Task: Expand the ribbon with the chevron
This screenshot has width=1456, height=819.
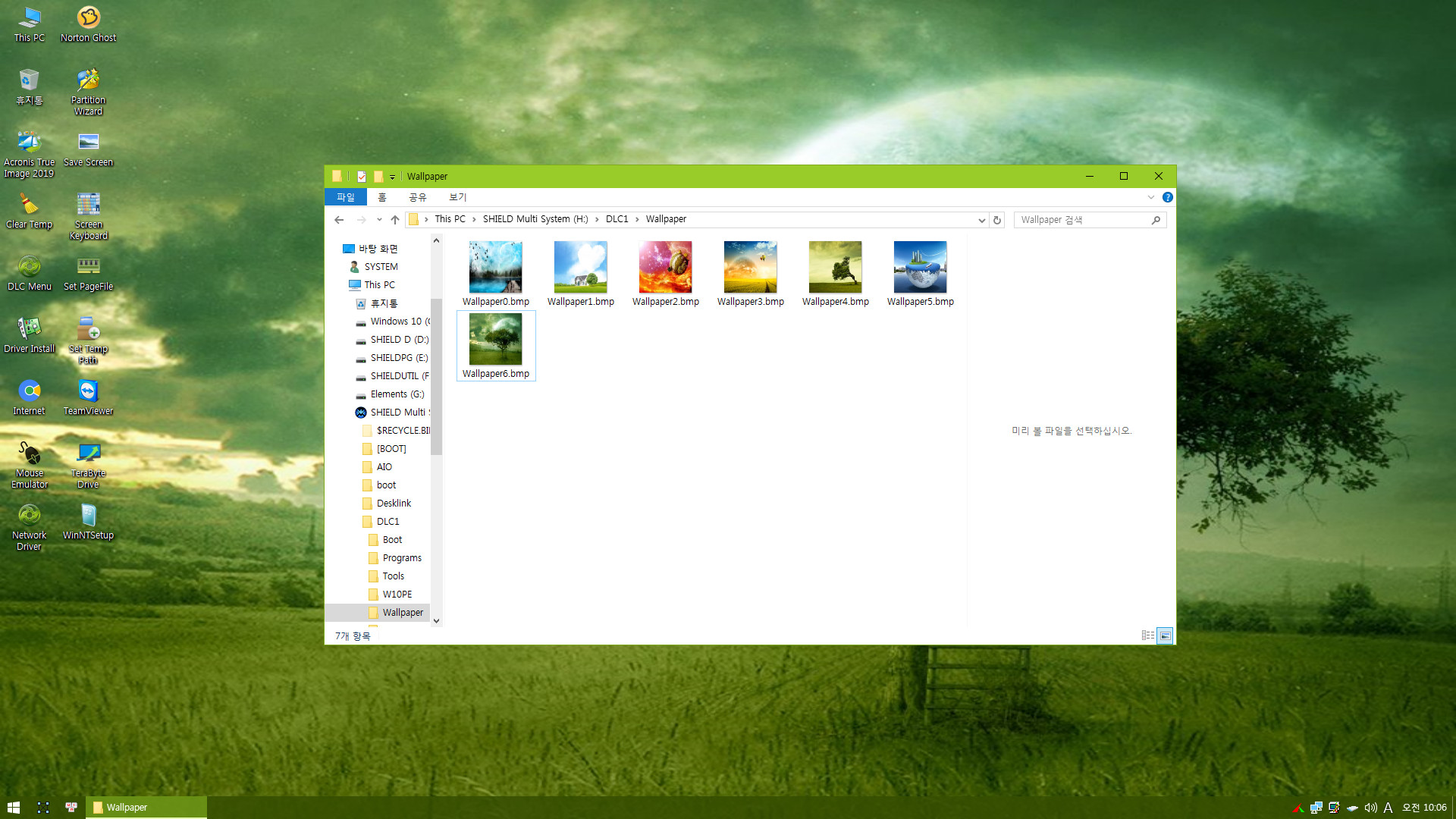Action: click(x=1151, y=197)
